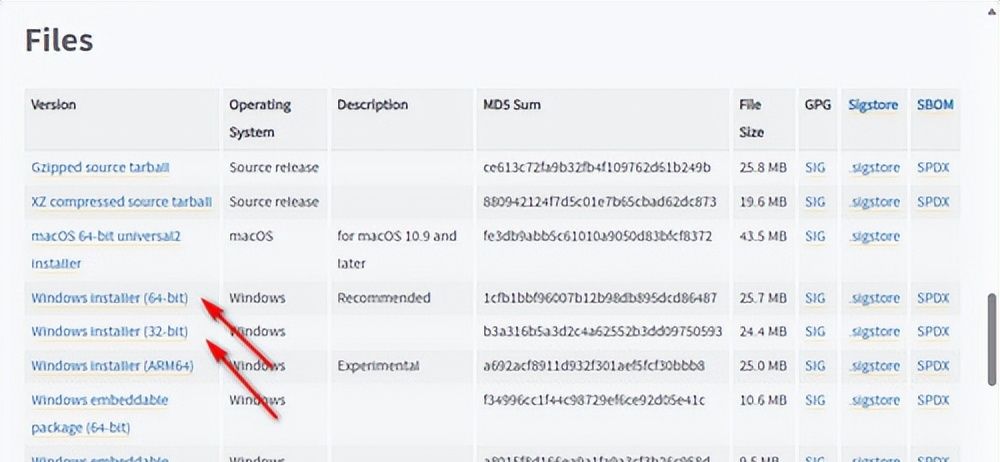
Task: Download Windows installer (32-bit)
Action: click(x=109, y=331)
